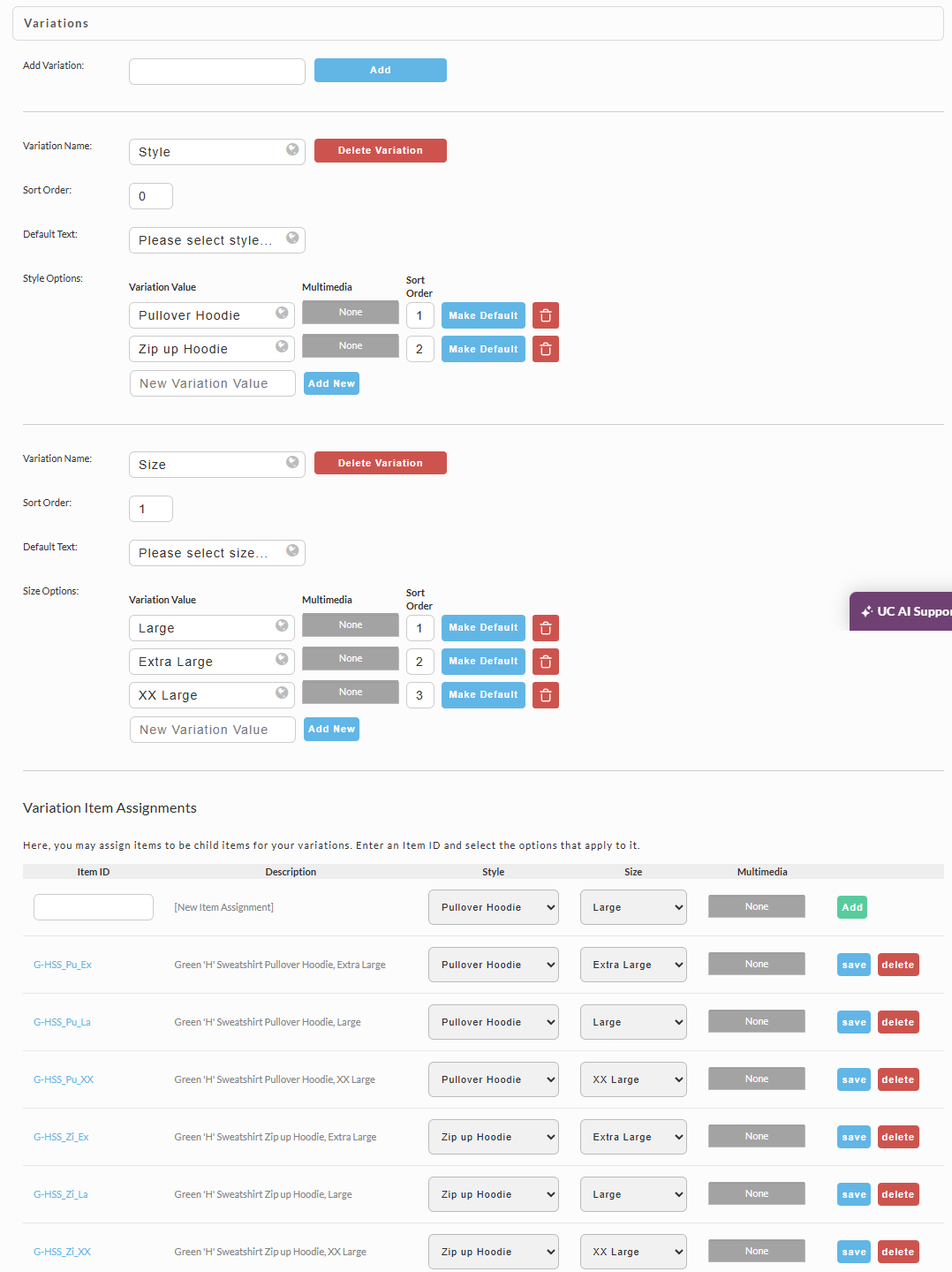Click the Style sort order field

click(x=151, y=196)
